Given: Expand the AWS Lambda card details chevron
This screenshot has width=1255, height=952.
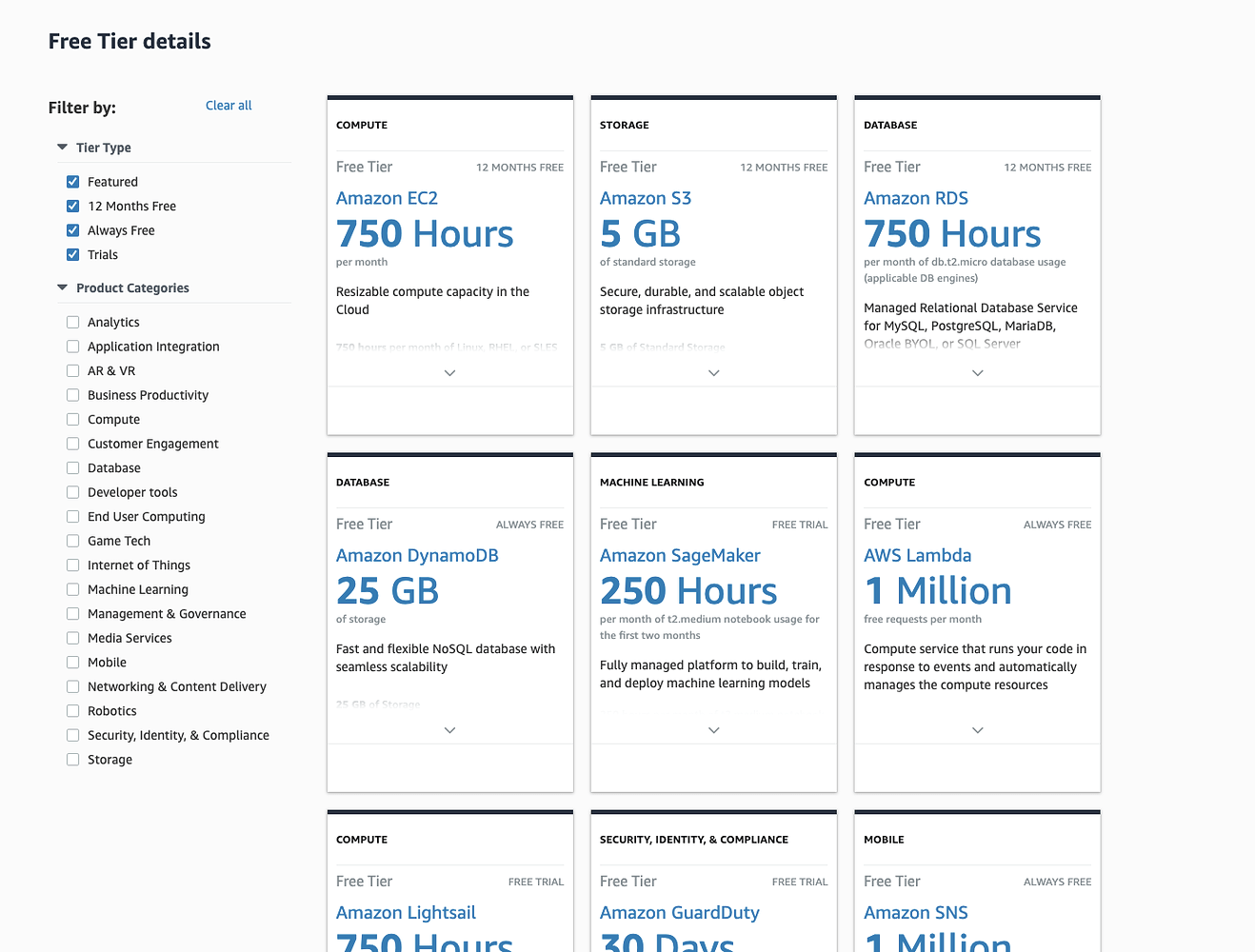Looking at the screenshot, I should (978, 730).
